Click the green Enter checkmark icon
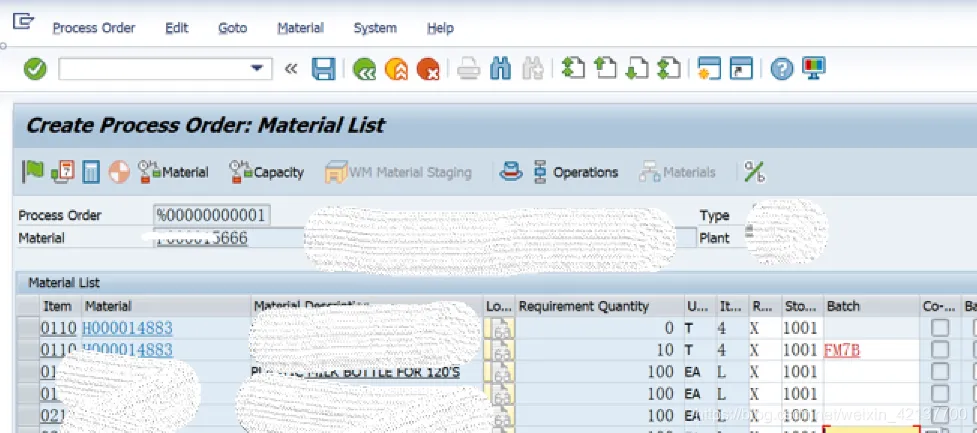Image resolution: width=977 pixels, height=433 pixels. click(35, 69)
